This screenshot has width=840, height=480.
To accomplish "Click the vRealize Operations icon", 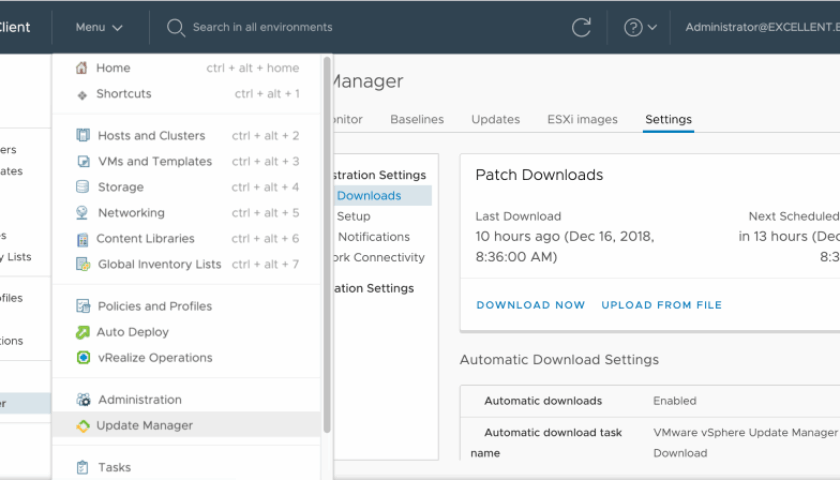I will point(83,357).
